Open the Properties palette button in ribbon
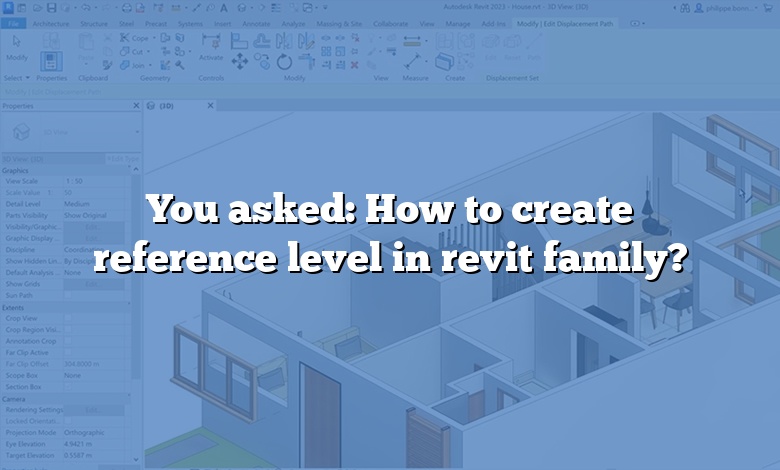Viewport: 780px width, 470px height. [51, 62]
